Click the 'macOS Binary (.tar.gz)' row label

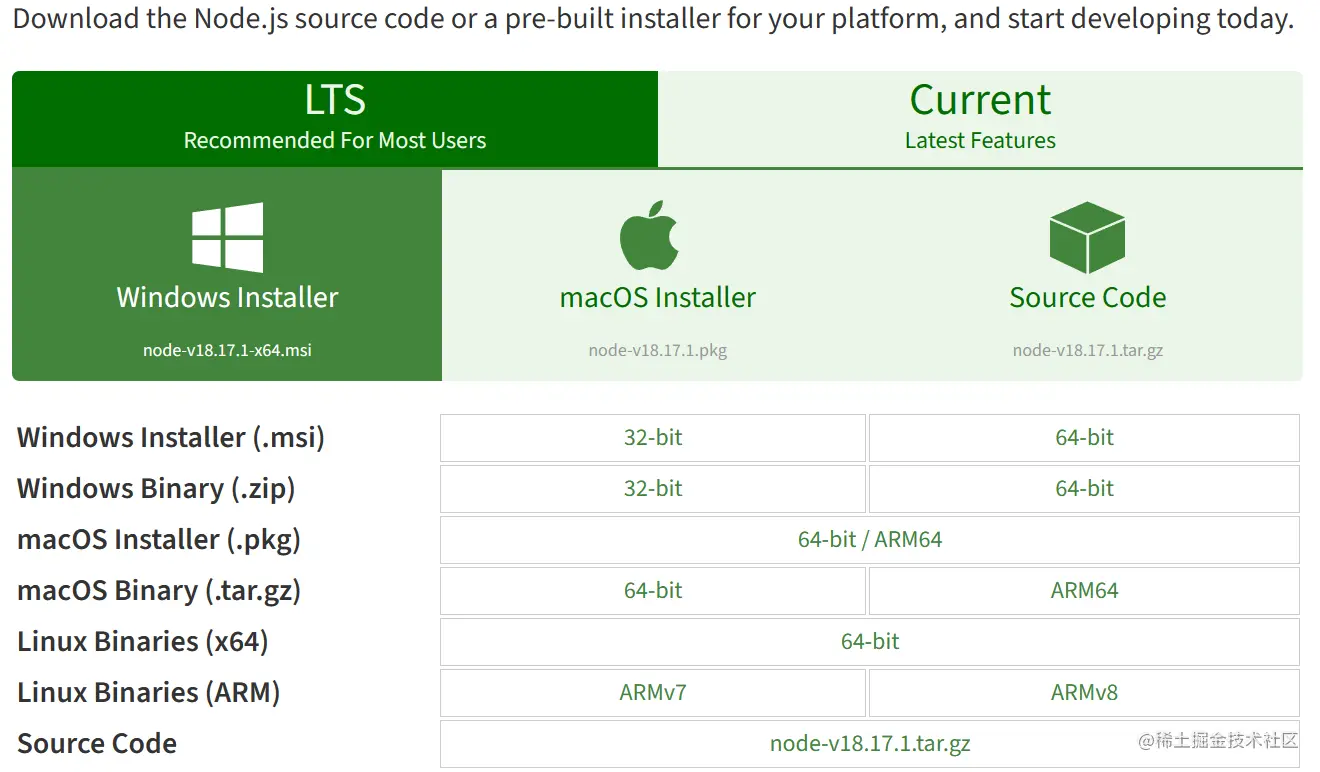tap(159, 591)
